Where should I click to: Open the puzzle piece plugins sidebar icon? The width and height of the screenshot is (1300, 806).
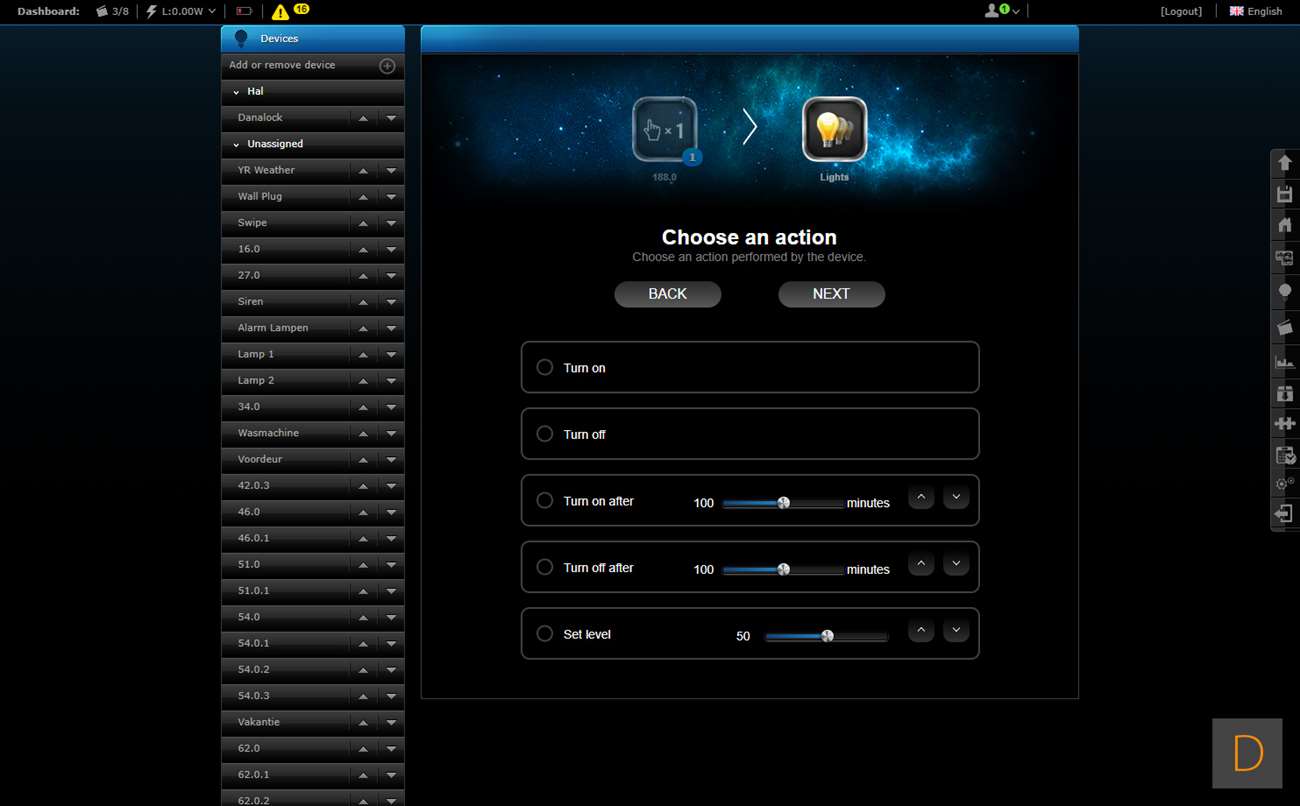point(1285,423)
